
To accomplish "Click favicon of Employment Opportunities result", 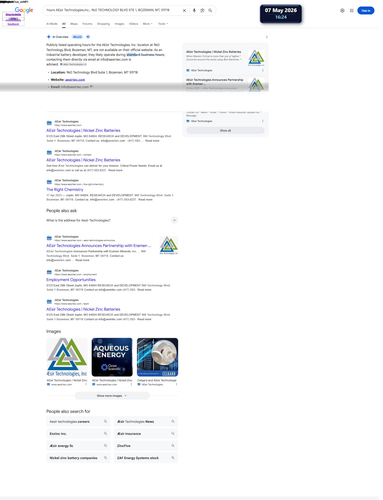I will (x=49, y=272).
